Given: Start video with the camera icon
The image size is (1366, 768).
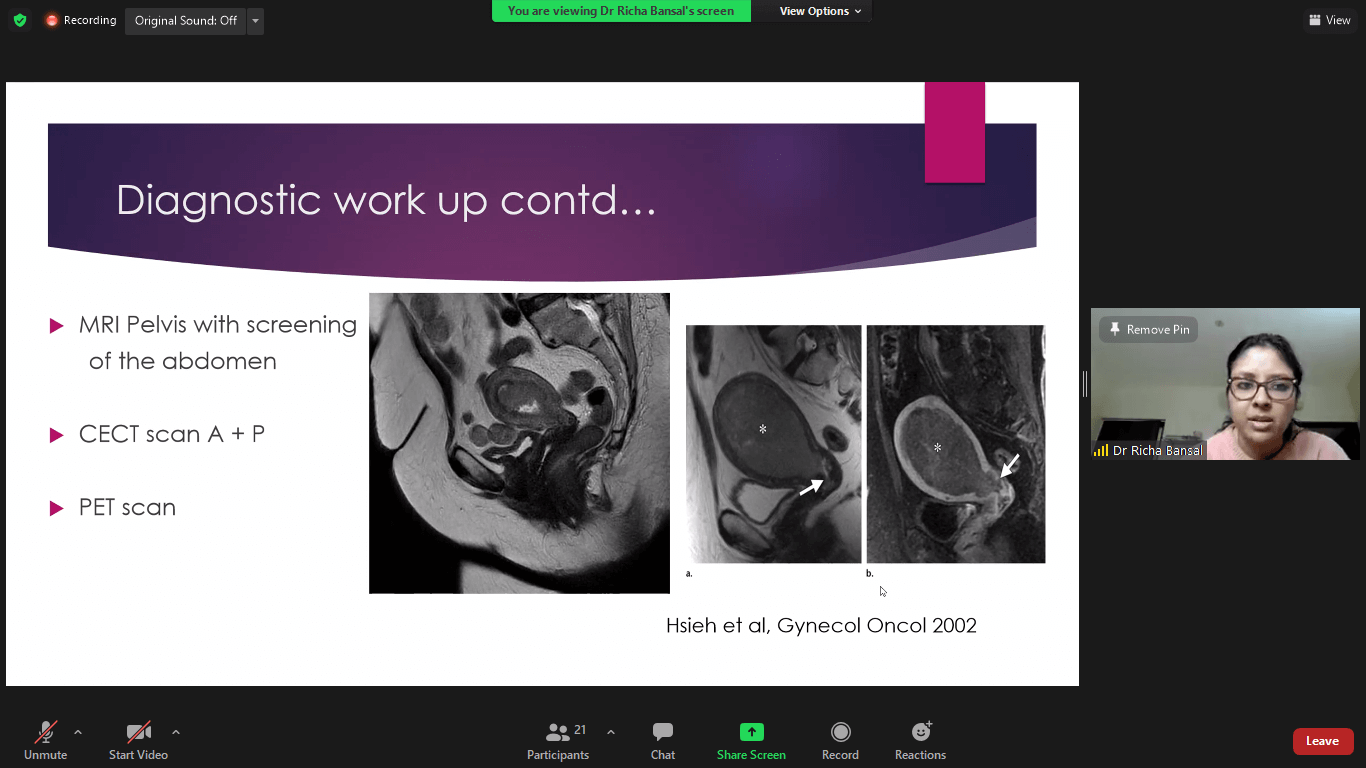Looking at the screenshot, I should (x=138, y=740).
